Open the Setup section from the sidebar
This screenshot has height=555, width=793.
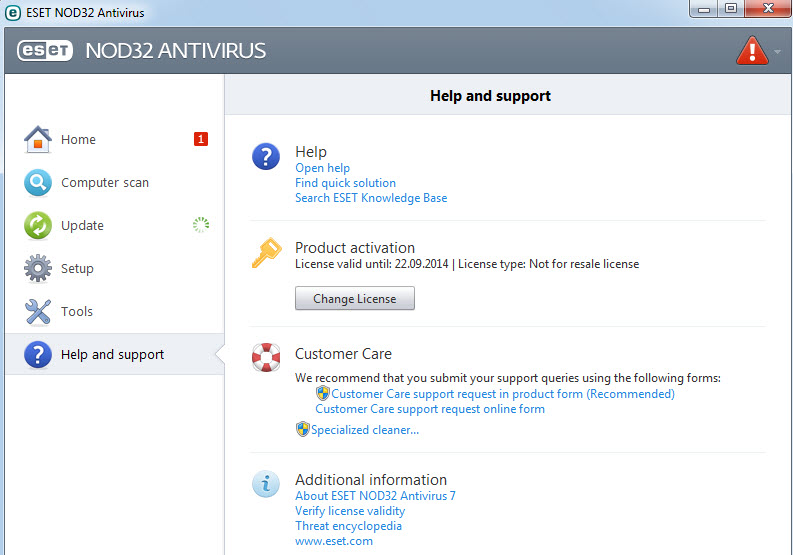77,269
